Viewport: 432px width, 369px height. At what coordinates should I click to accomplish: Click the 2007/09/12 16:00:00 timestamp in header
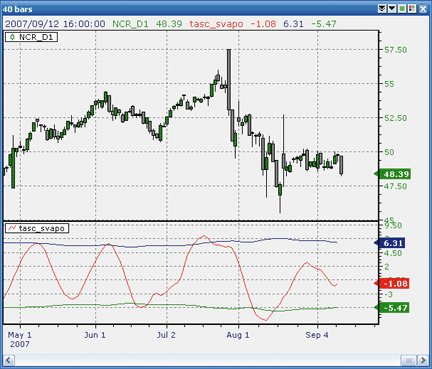point(55,24)
